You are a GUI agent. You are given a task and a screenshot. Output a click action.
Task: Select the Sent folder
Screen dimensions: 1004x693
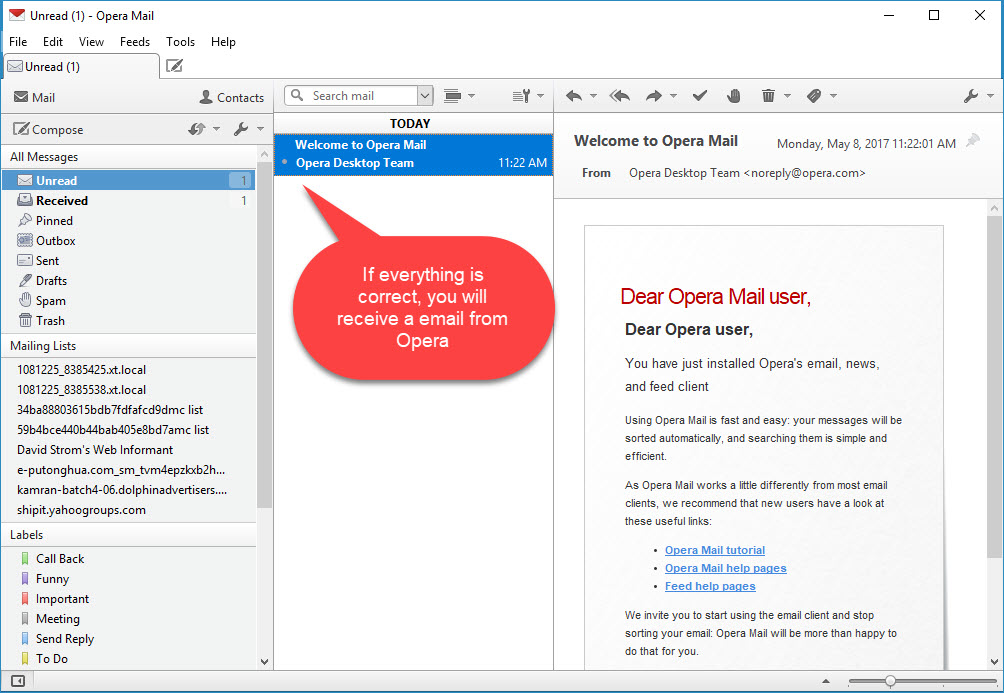(129, 261)
